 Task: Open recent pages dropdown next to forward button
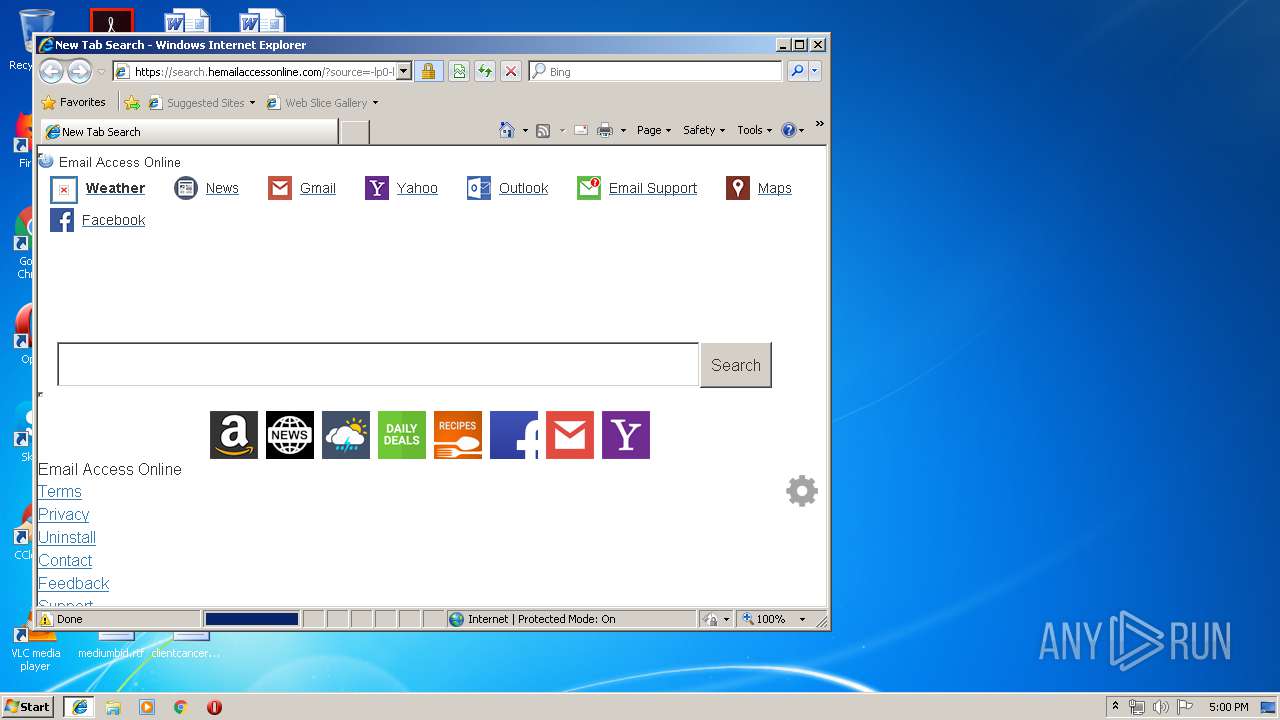pos(100,72)
